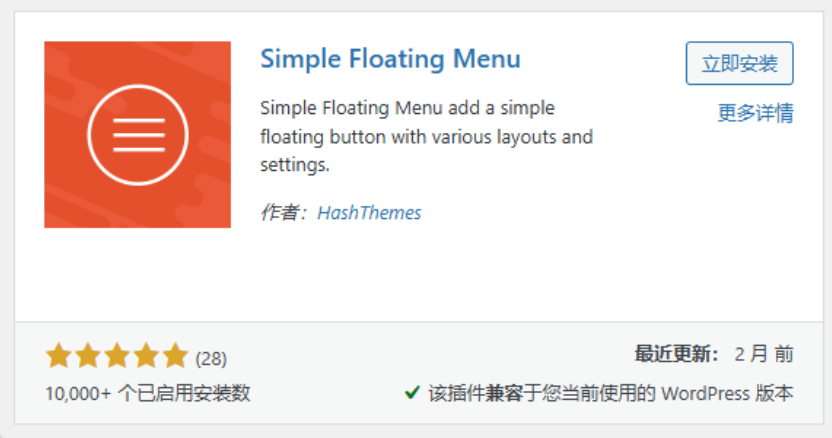Screen dimensions: 832x438
Task: Click the first rating star
Action: click(58, 356)
